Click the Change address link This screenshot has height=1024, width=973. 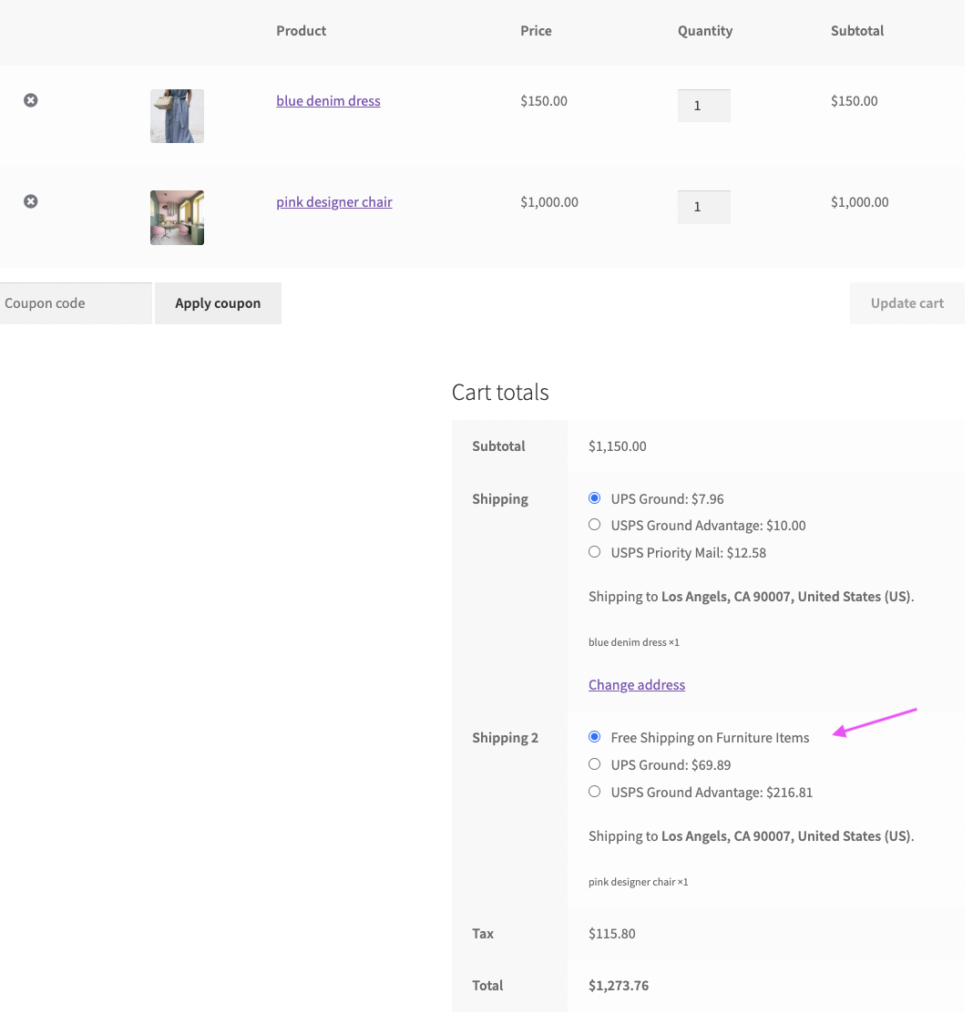coord(636,685)
